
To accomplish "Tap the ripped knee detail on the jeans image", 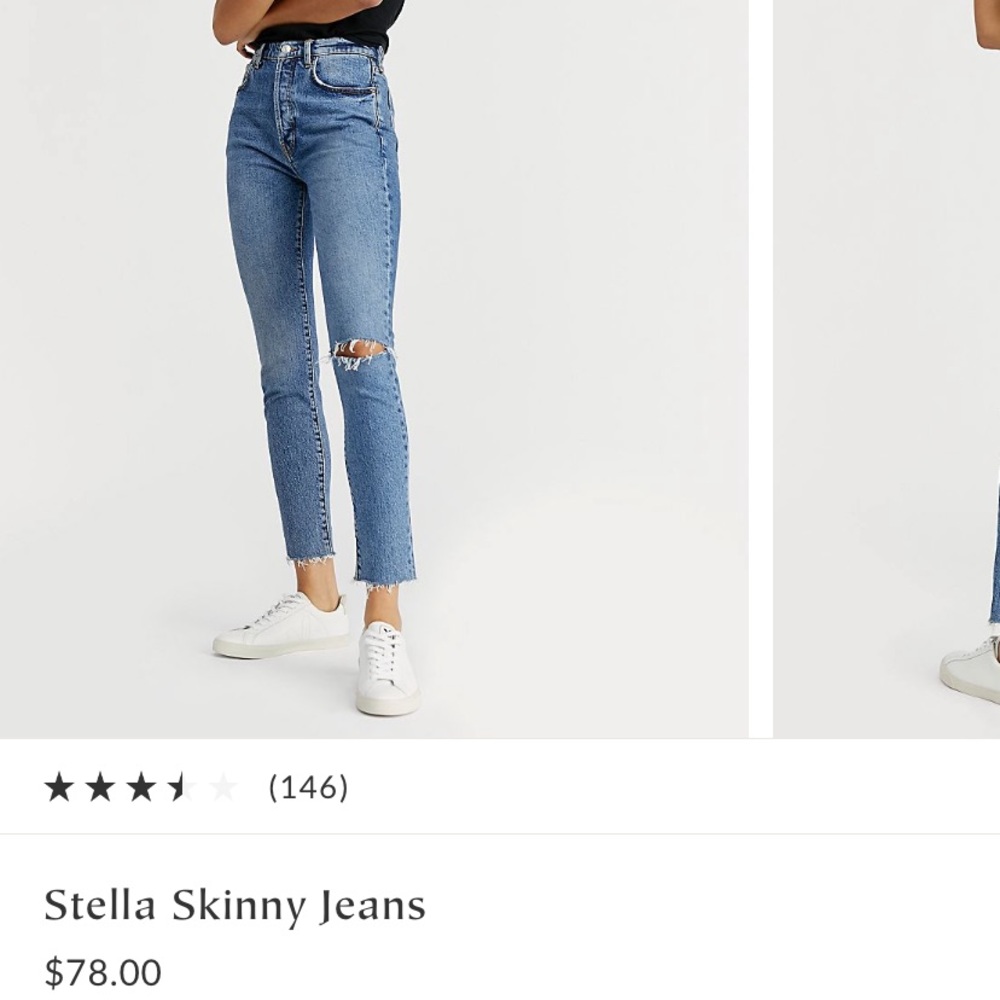I will (x=360, y=350).
